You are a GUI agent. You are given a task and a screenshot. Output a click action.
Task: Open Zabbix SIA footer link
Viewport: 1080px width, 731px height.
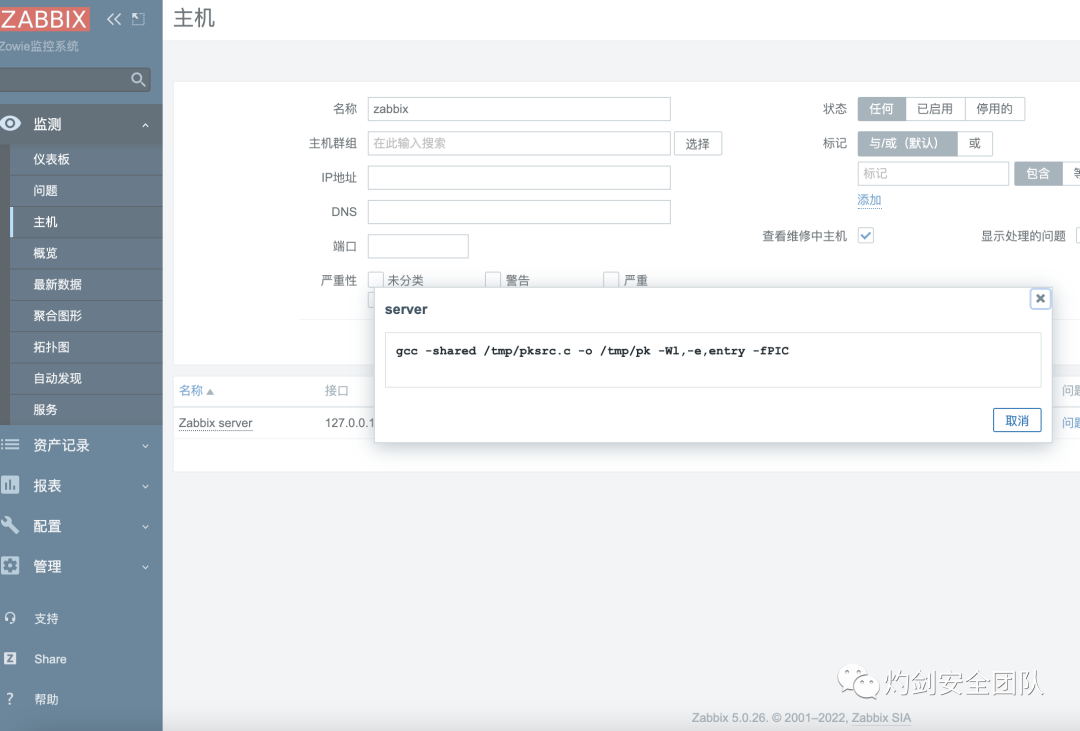(x=881, y=718)
